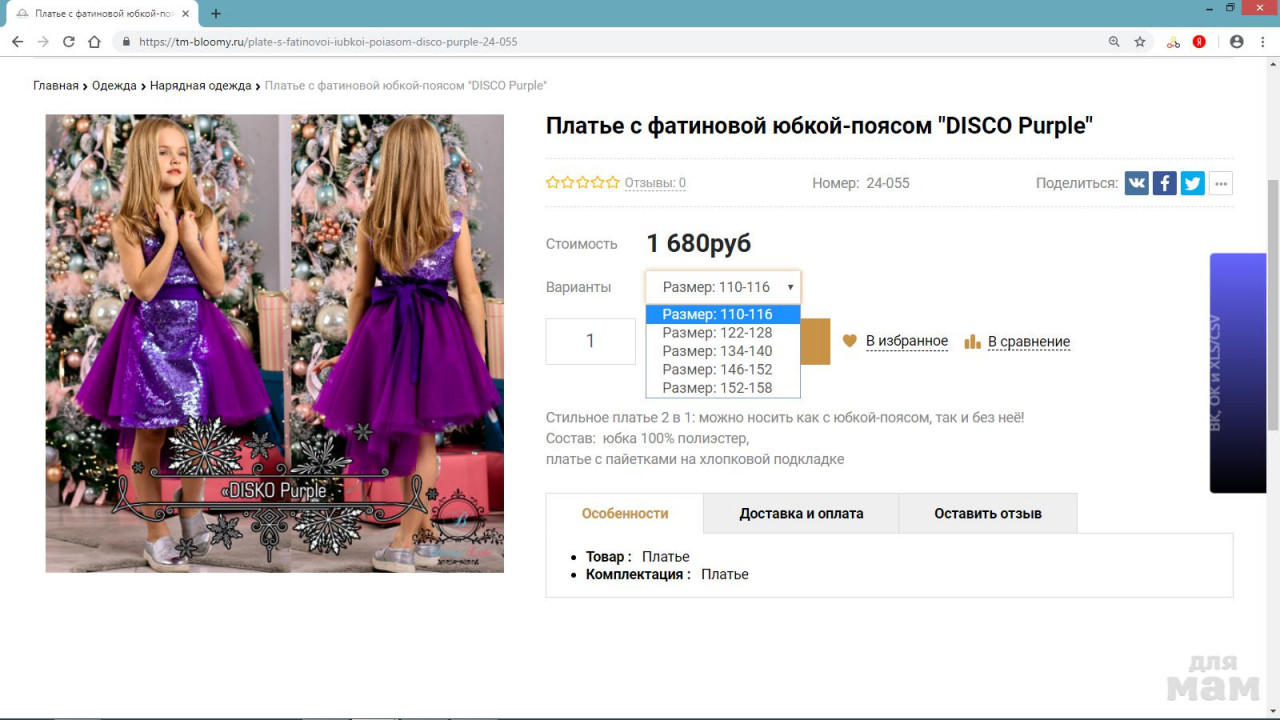The width and height of the screenshot is (1280, 720).
Task: Open 'Нарядная одежда' breadcrumb link
Action: point(200,86)
